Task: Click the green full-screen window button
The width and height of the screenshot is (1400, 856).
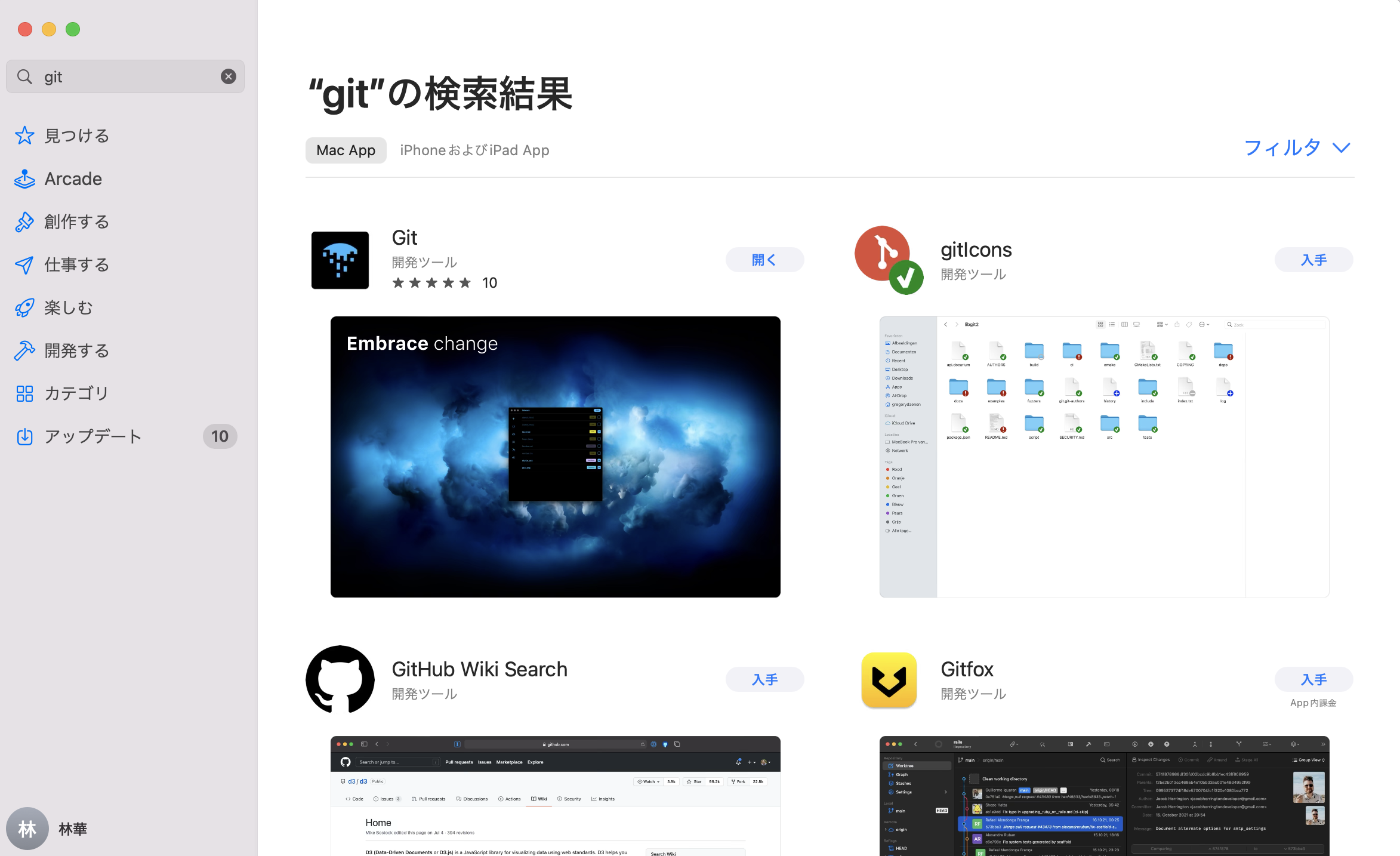Action: point(73,29)
